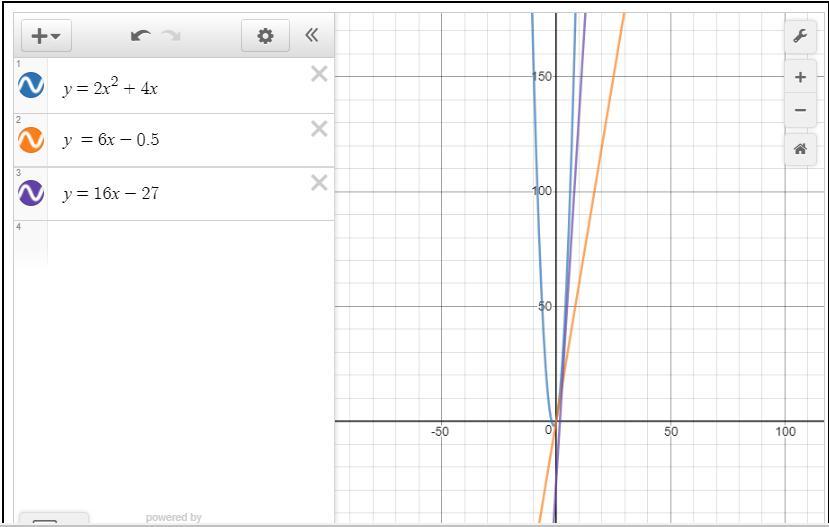Zoom in on the graph
This screenshot has height=527, width=829.
coord(800,77)
